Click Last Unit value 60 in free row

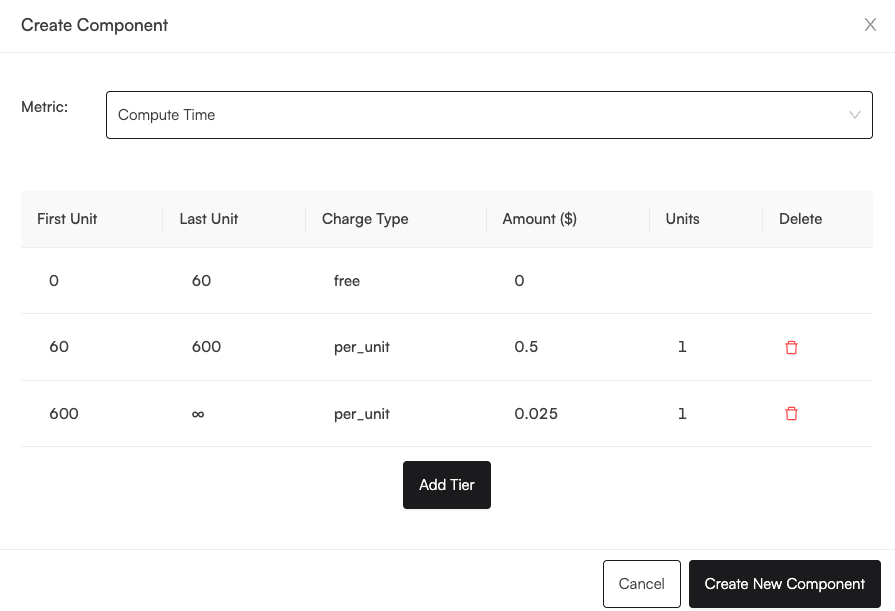tap(201, 280)
